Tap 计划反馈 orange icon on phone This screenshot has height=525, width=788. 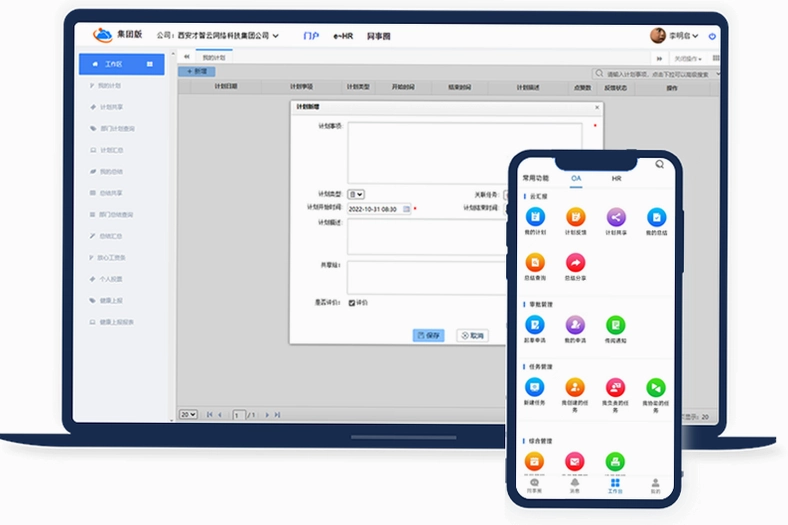(575, 217)
